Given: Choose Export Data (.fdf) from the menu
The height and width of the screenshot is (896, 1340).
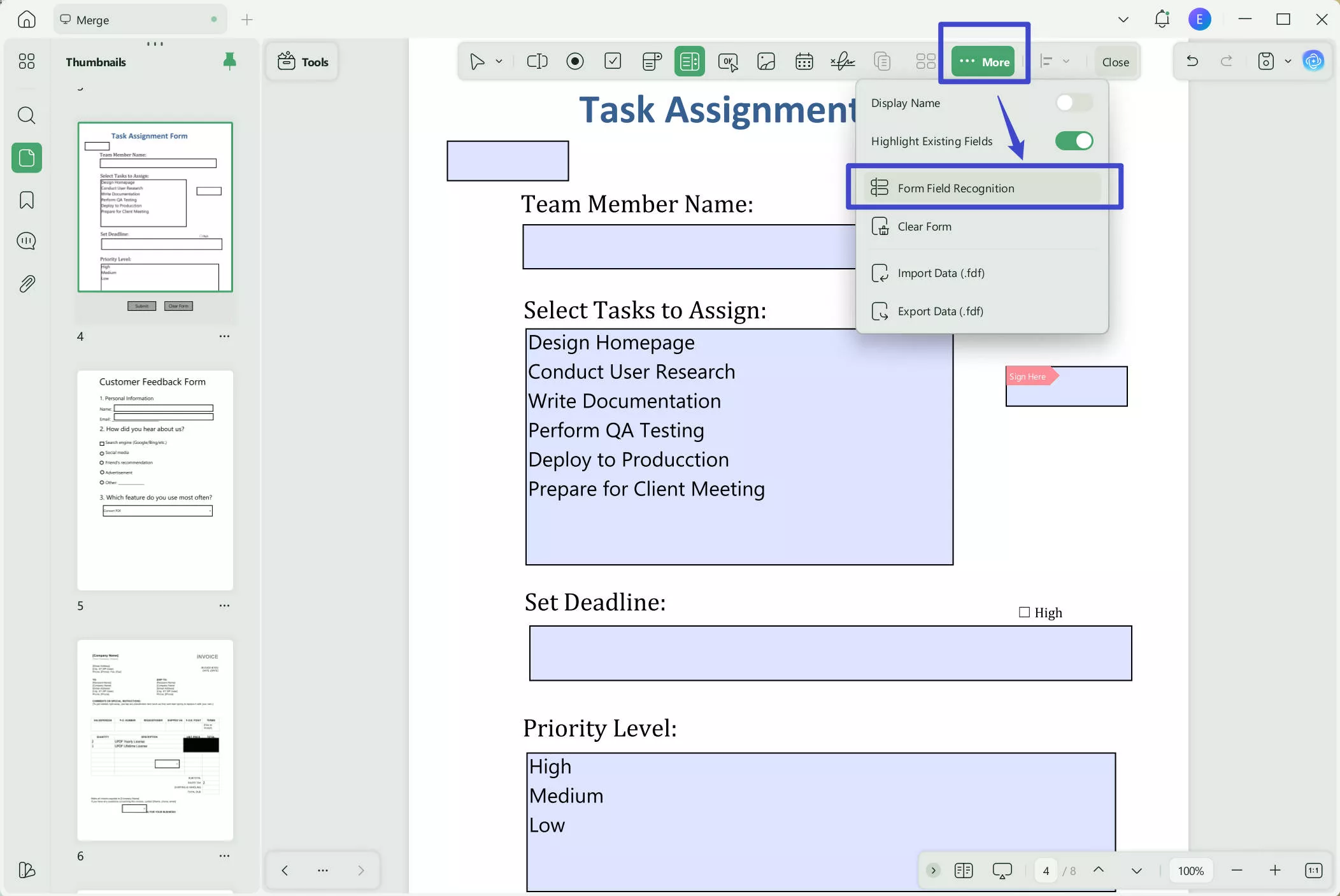Looking at the screenshot, I should pos(939,311).
